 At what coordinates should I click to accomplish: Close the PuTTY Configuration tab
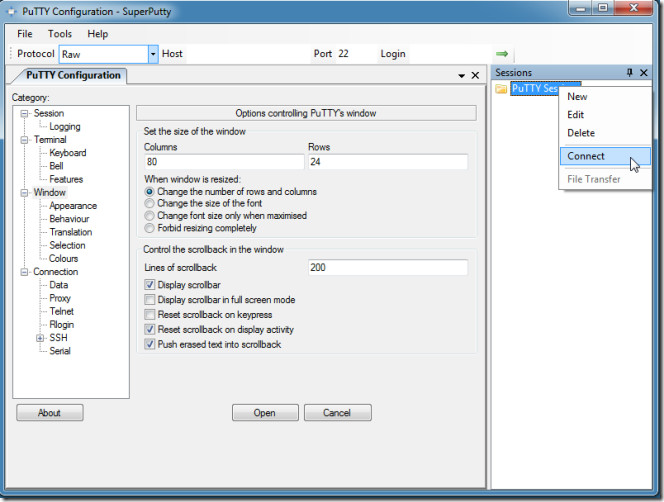(x=475, y=75)
